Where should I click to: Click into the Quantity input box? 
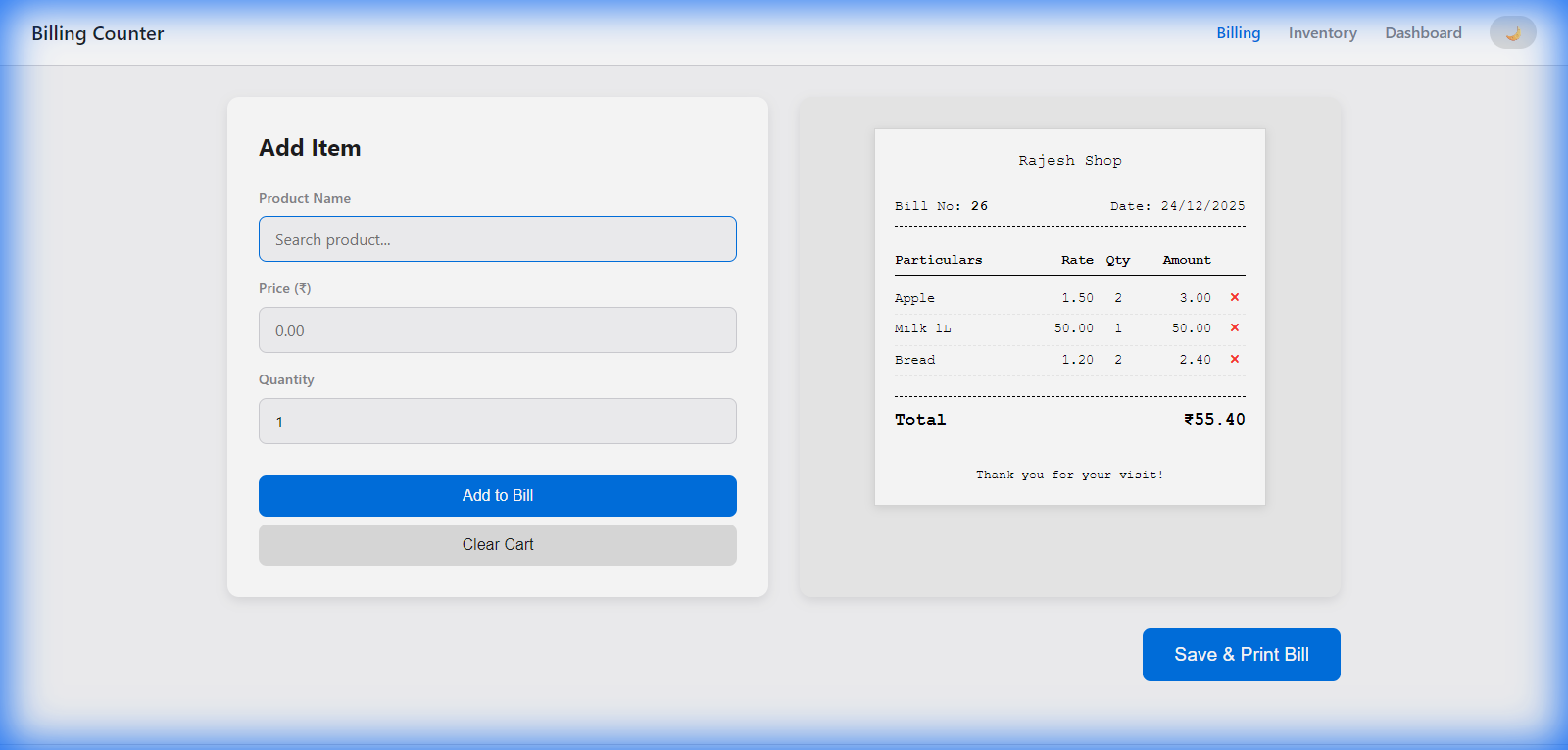(x=498, y=422)
